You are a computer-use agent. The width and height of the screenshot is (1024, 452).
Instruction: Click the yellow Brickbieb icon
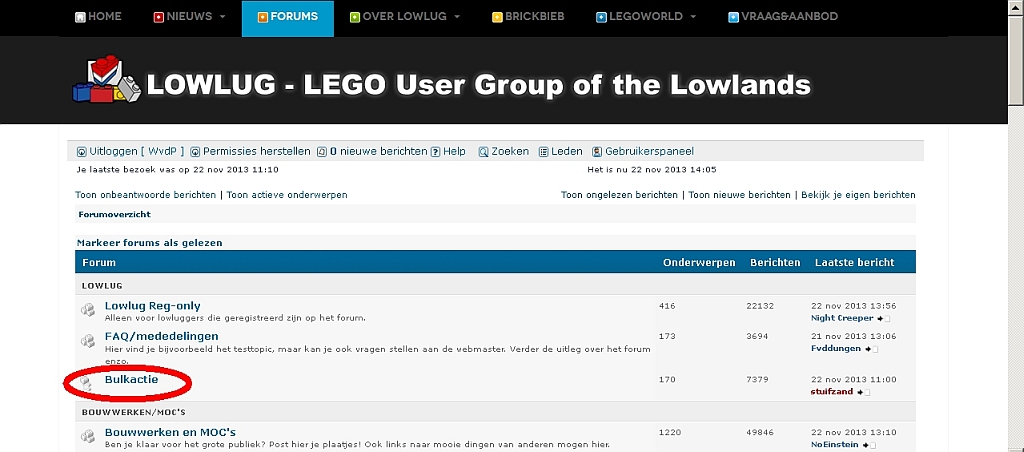coord(497,18)
